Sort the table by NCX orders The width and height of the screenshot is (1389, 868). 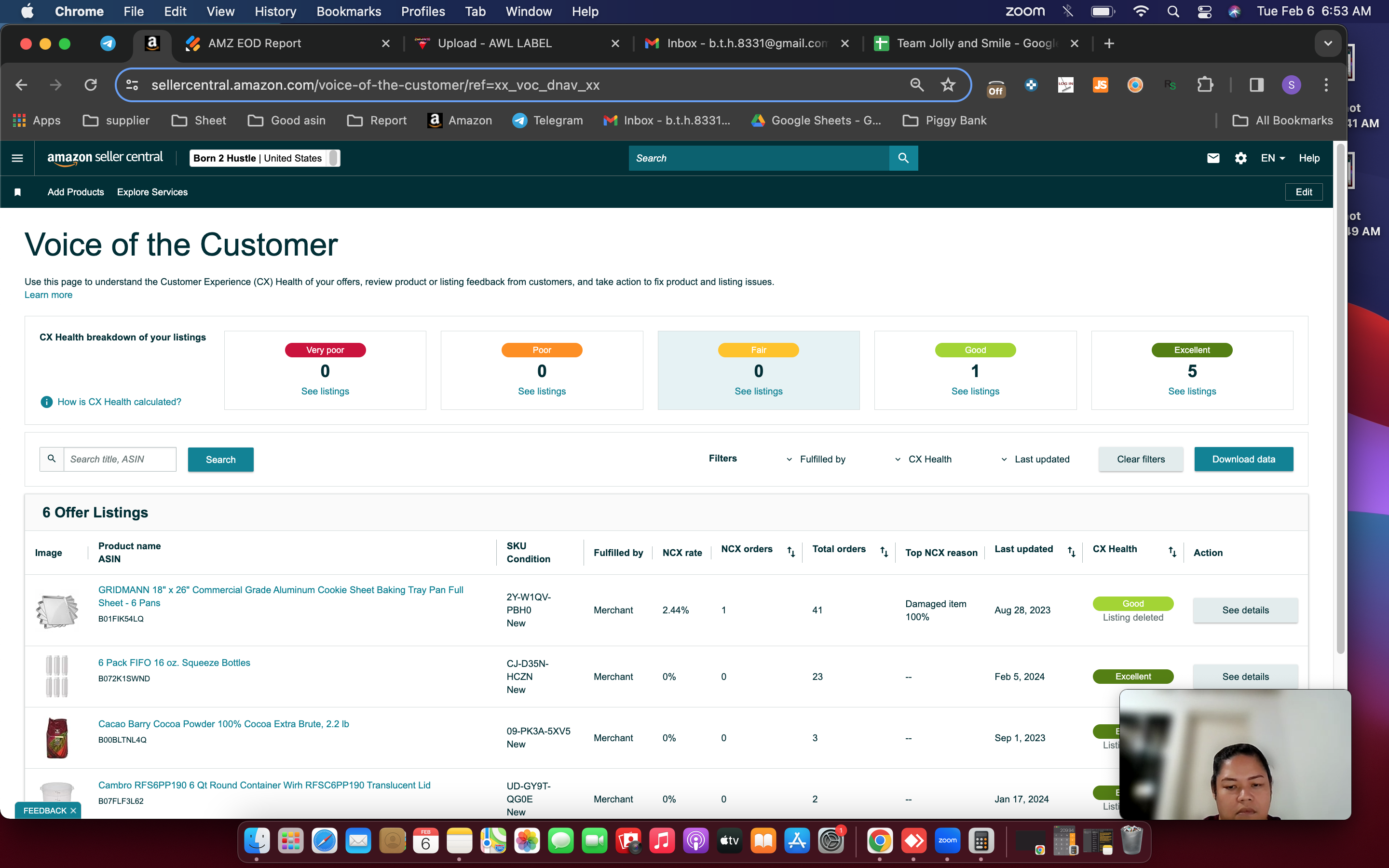click(x=791, y=552)
